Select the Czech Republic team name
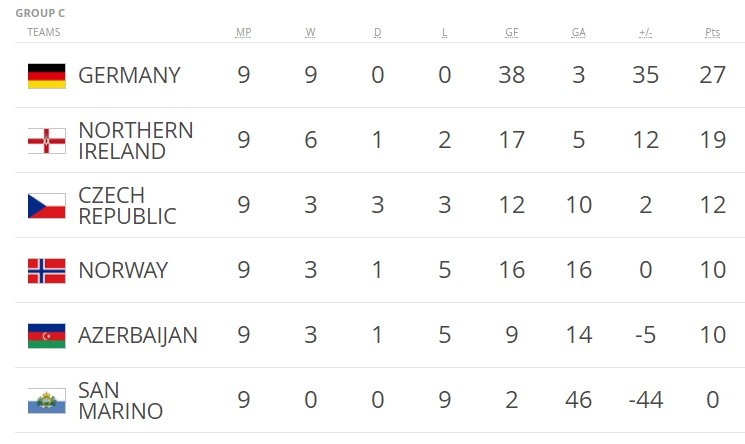745x444 pixels. click(x=126, y=206)
